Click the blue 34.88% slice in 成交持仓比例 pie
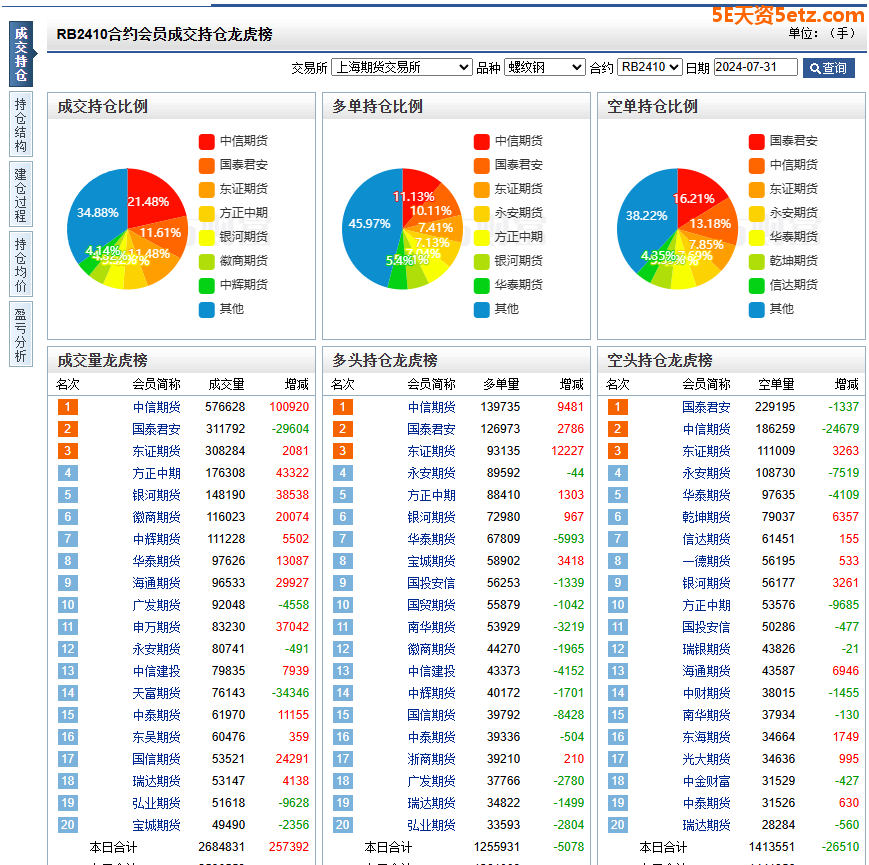The height and width of the screenshot is (865, 869). click(x=98, y=213)
